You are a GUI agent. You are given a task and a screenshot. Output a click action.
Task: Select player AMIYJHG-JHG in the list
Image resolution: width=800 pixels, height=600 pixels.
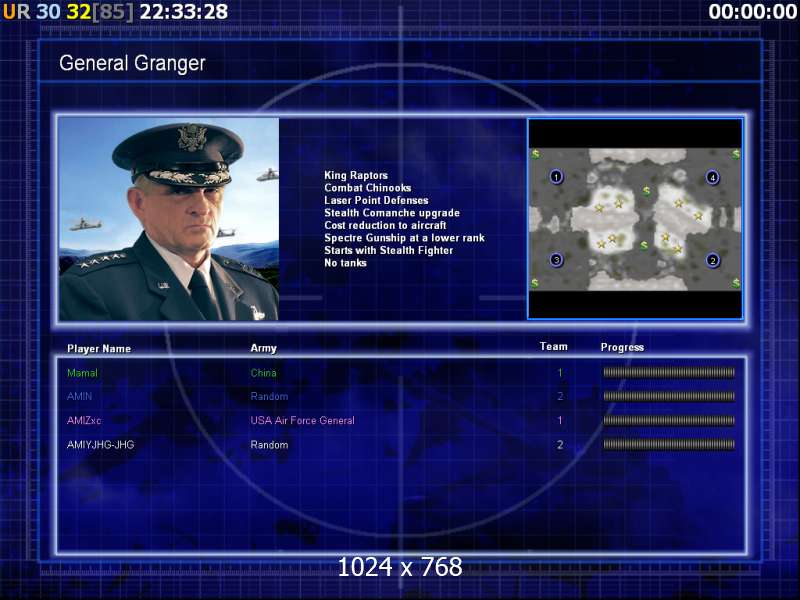pyautogui.click(x=101, y=445)
